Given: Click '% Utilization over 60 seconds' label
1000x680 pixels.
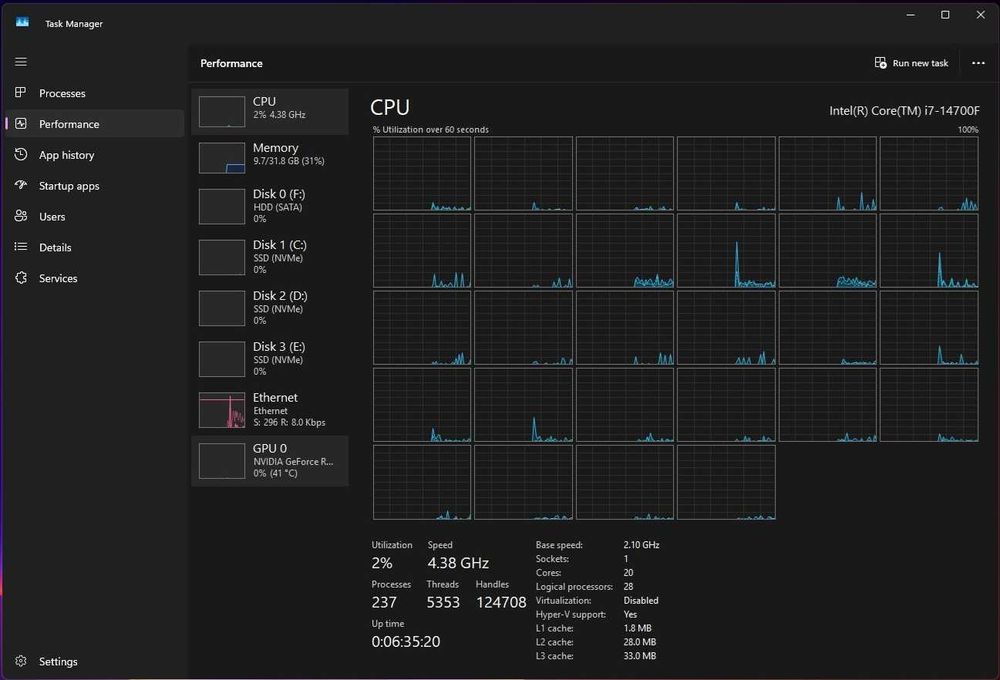Looking at the screenshot, I should pos(430,129).
